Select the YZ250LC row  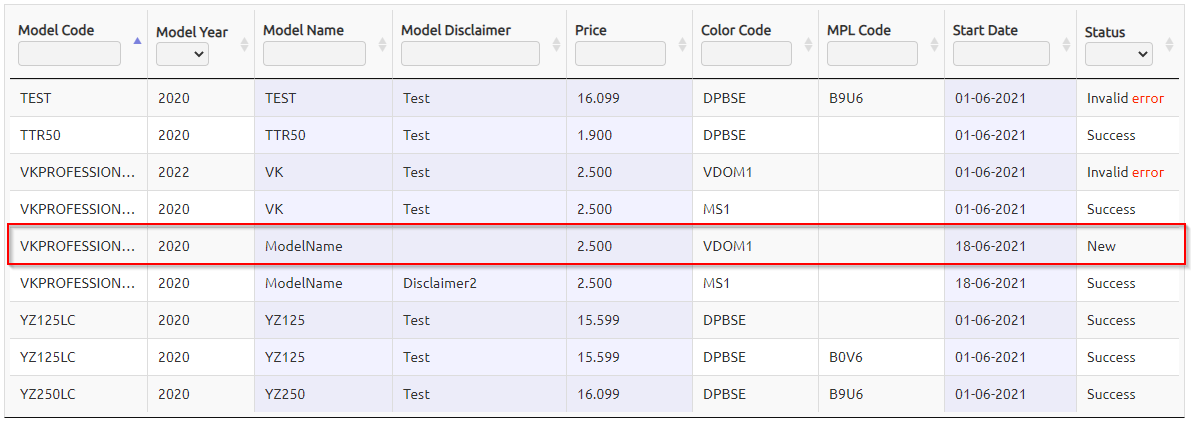[596, 395]
